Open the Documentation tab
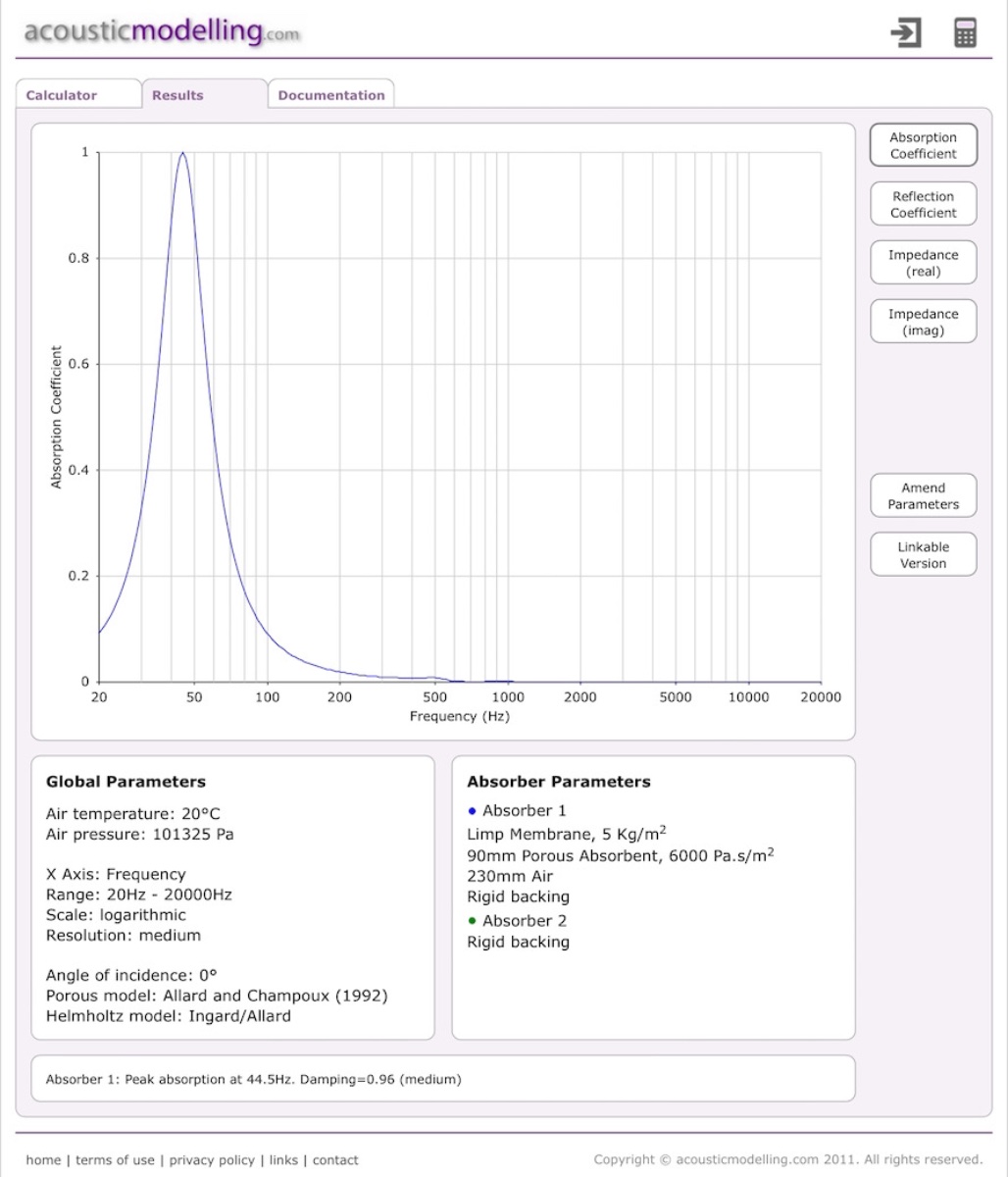 click(x=331, y=95)
